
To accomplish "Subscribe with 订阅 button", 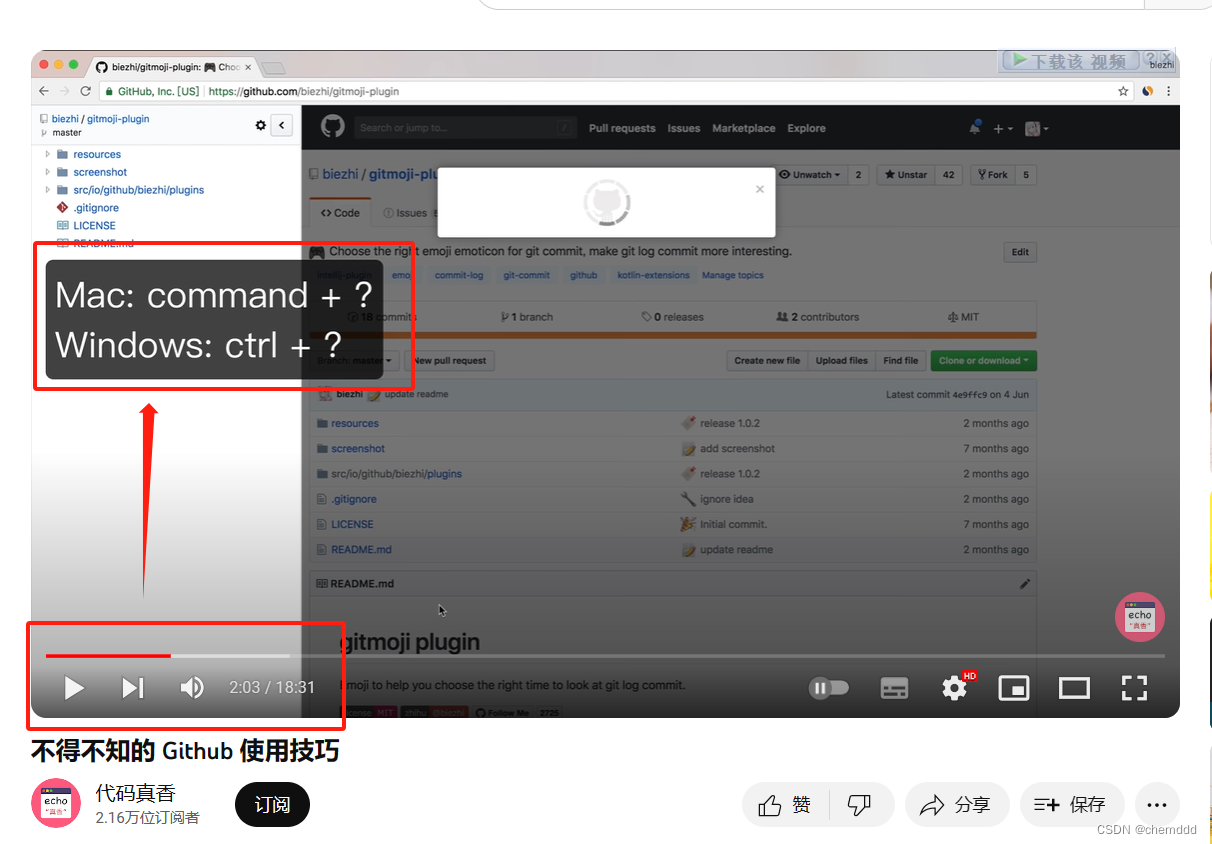I will click(272, 805).
